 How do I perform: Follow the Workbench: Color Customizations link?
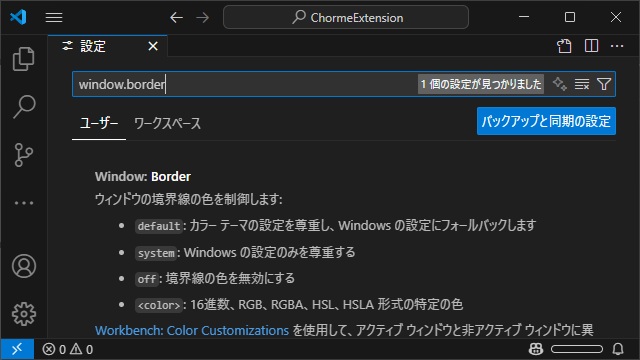tap(192, 330)
